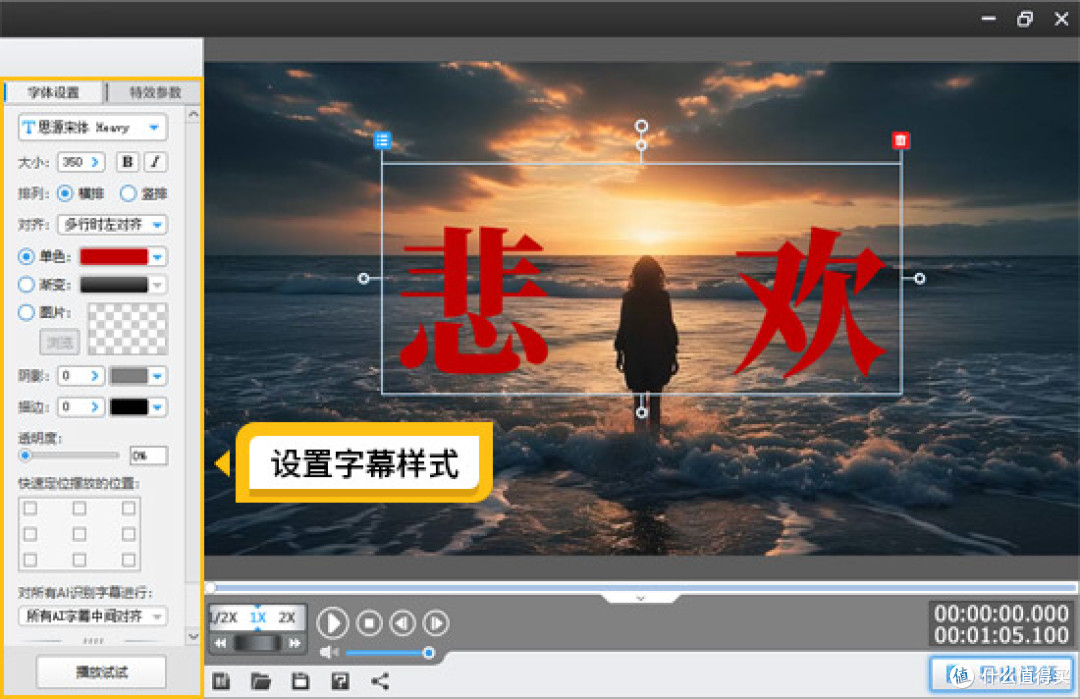Click scroll-down arrow of settings panel
Image resolution: width=1080 pixels, height=699 pixels.
[194, 636]
